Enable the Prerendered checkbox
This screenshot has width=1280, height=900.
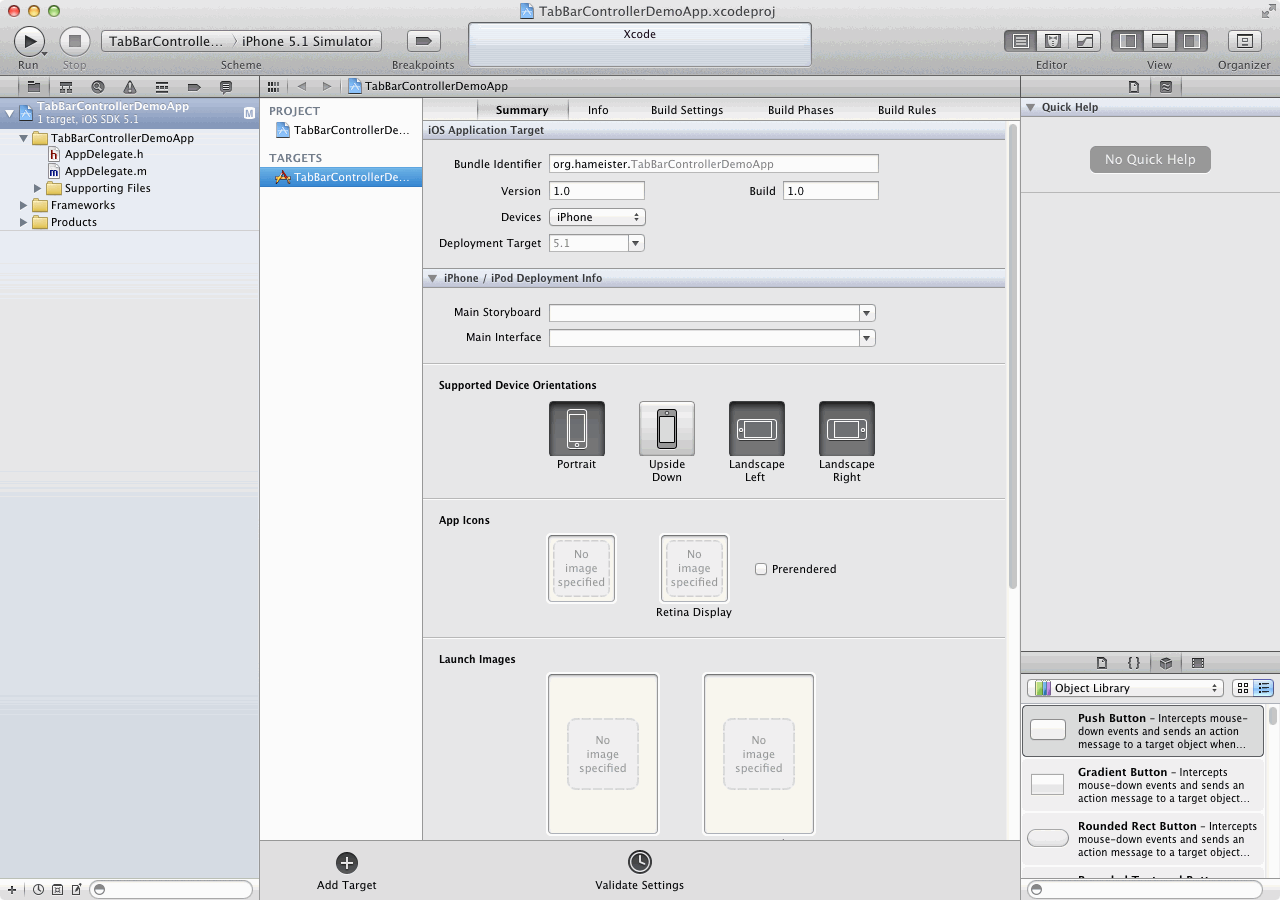click(x=761, y=569)
